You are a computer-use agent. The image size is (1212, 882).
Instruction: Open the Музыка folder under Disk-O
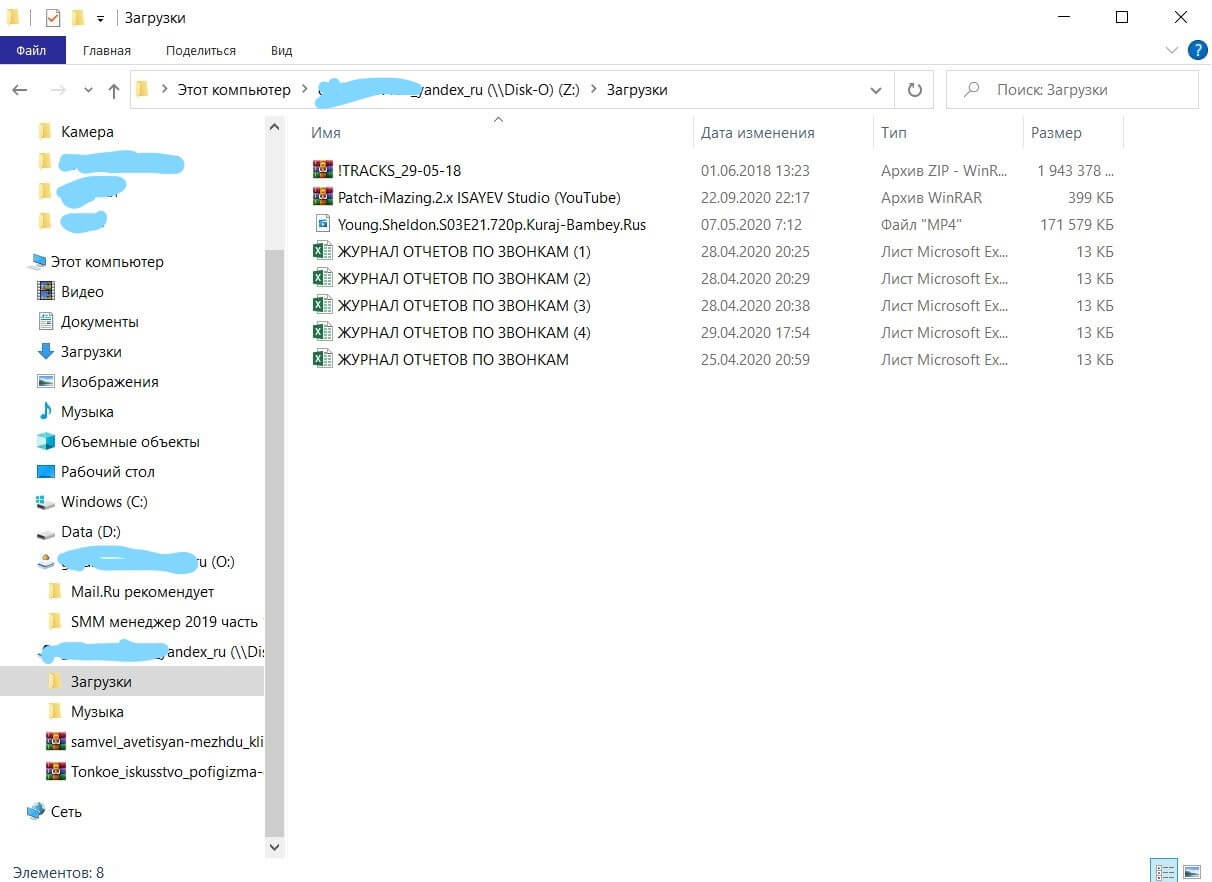pyautogui.click(x=97, y=711)
